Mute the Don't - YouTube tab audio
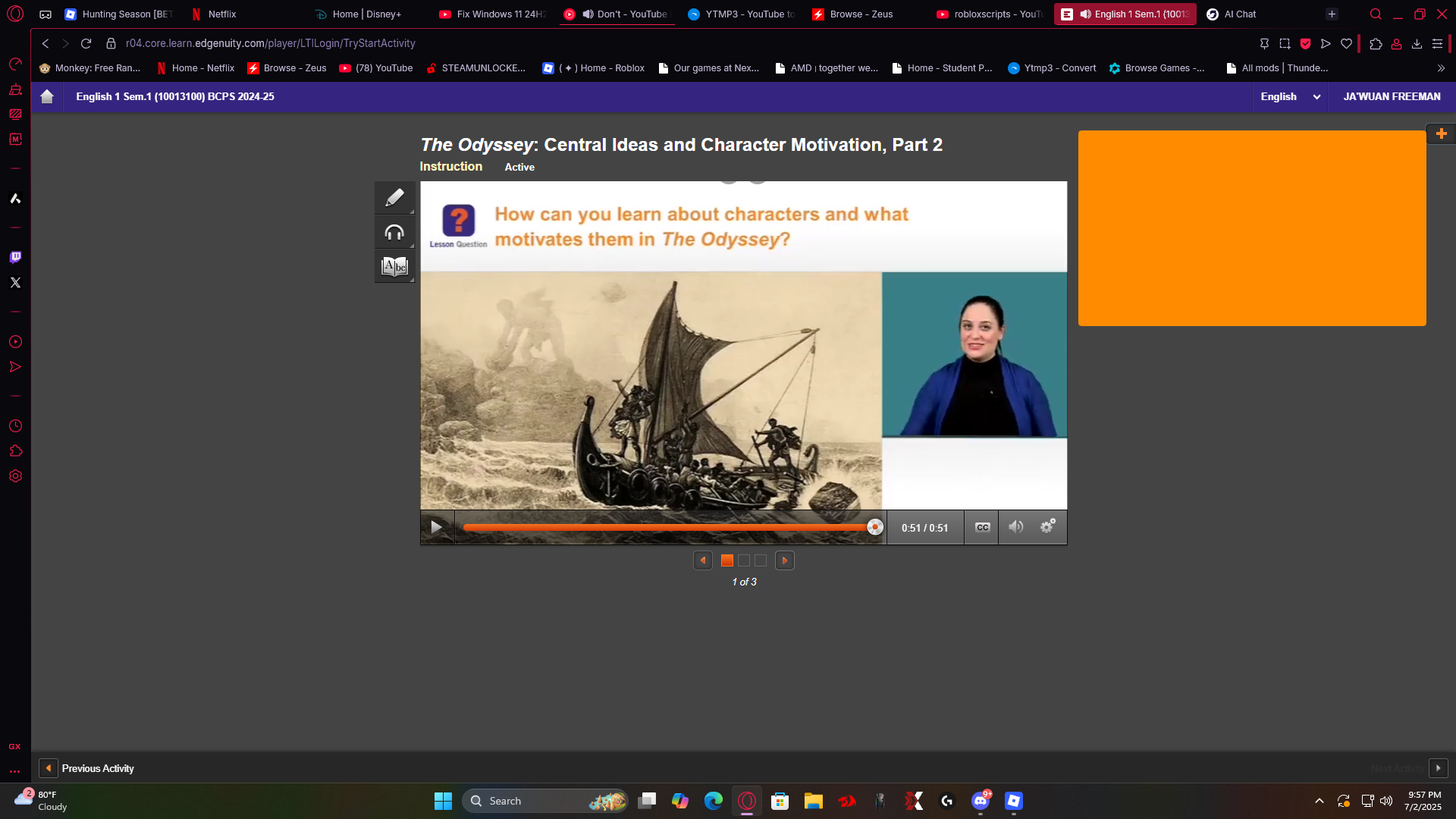Image resolution: width=1456 pixels, height=819 pixels. point(588,14)
